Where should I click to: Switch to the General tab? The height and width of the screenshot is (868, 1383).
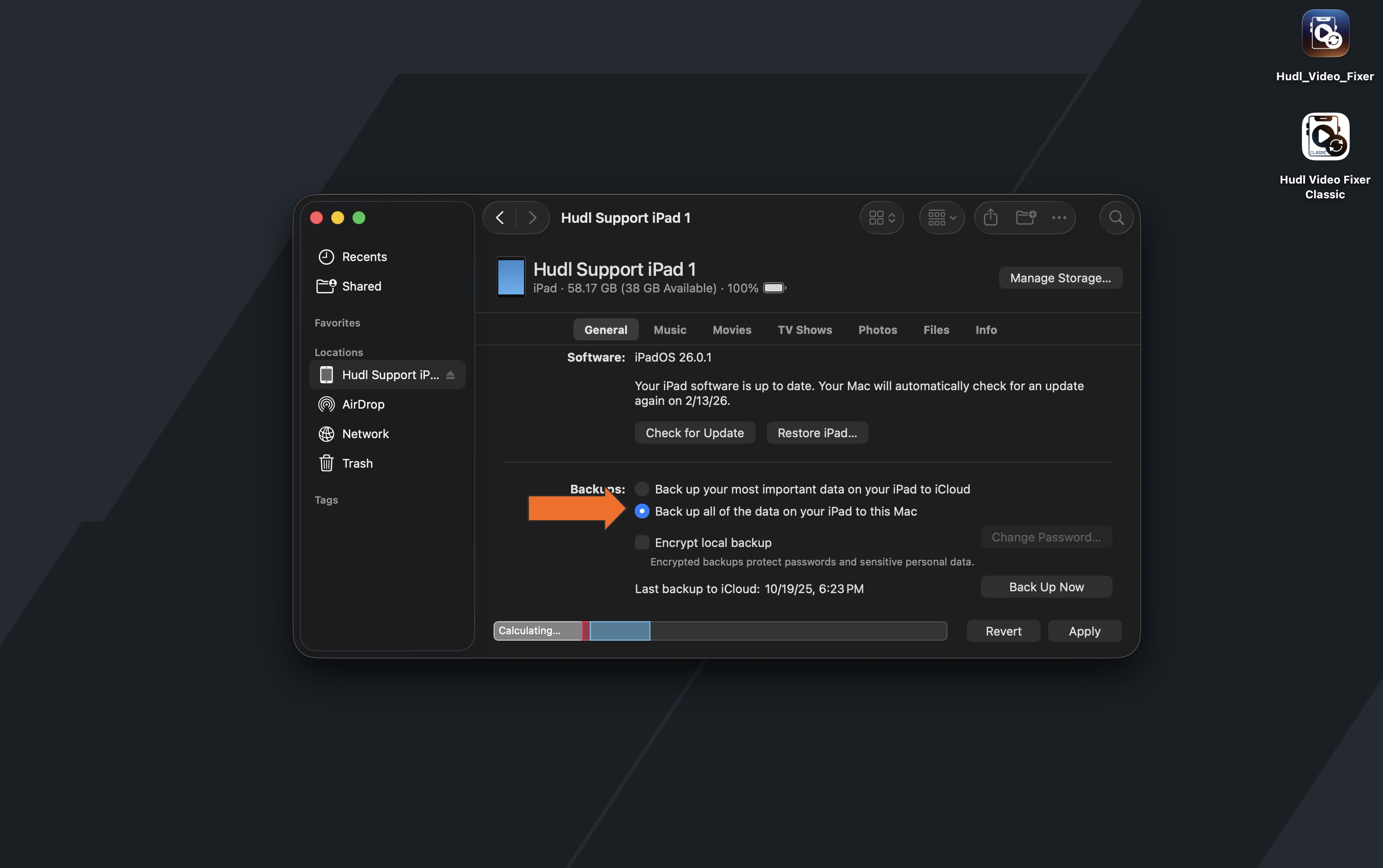[605, 329]
